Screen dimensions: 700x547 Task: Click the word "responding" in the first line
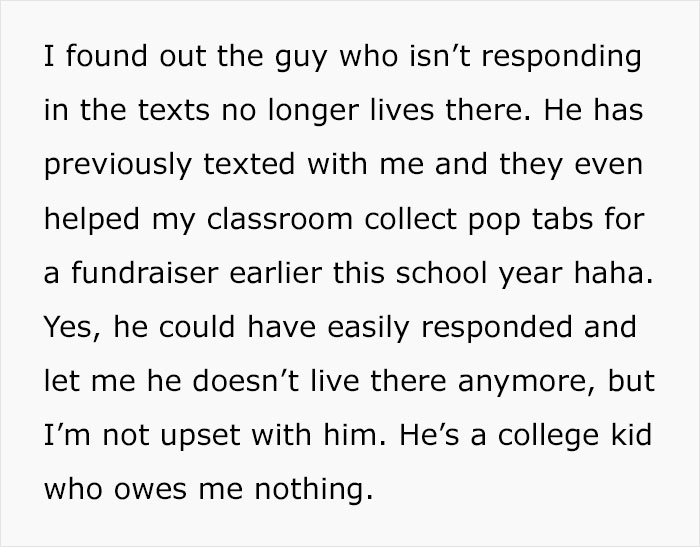561,58
